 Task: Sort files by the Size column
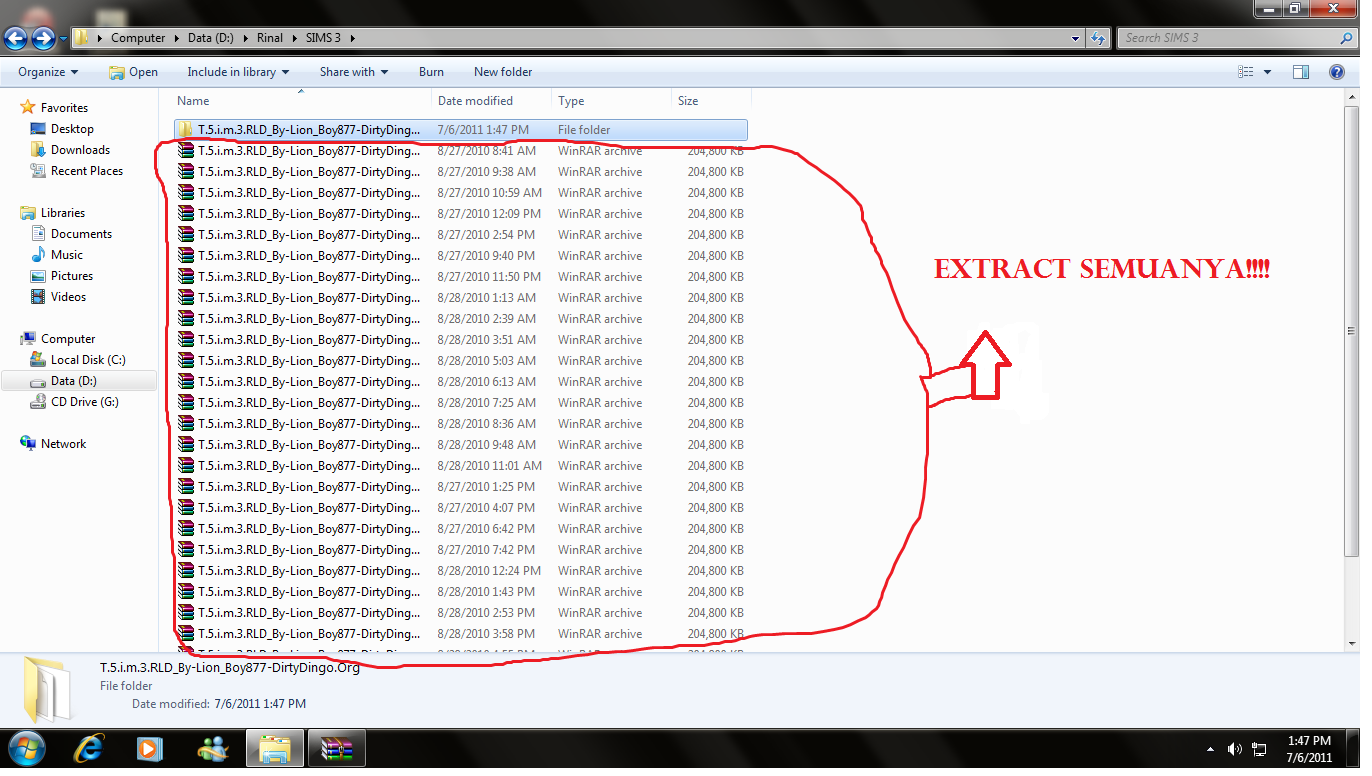[711, 101]
